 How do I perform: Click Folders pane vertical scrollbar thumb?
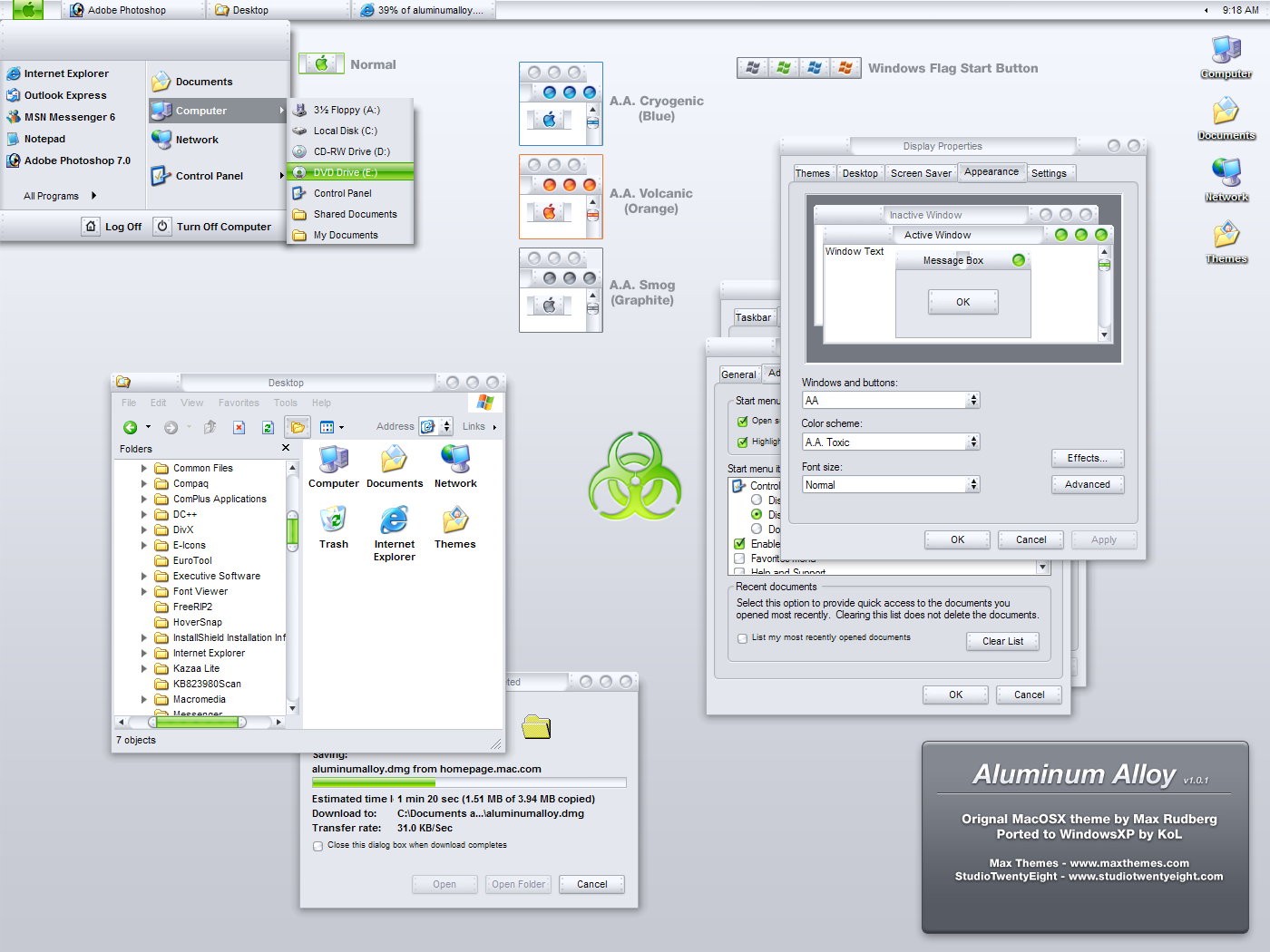click(x=292, y=530)
